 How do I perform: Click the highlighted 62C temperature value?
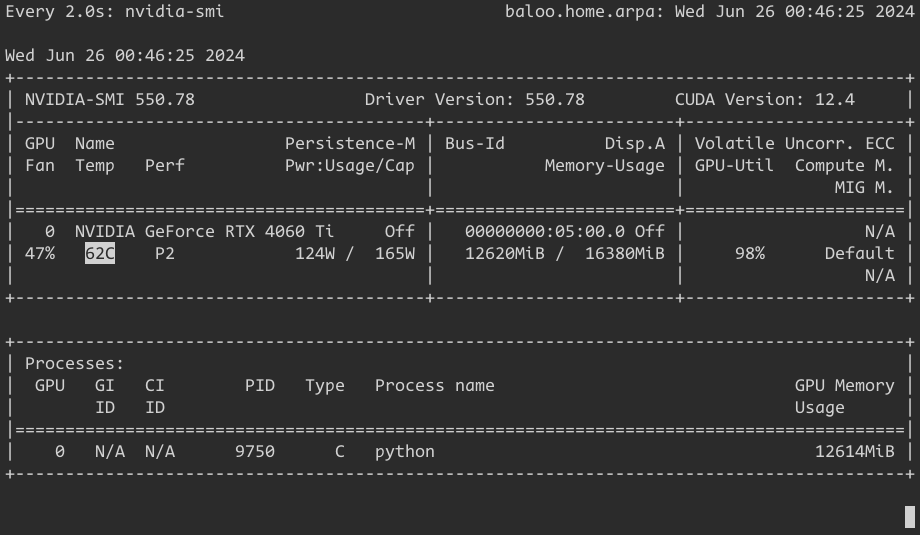point(100,253)
